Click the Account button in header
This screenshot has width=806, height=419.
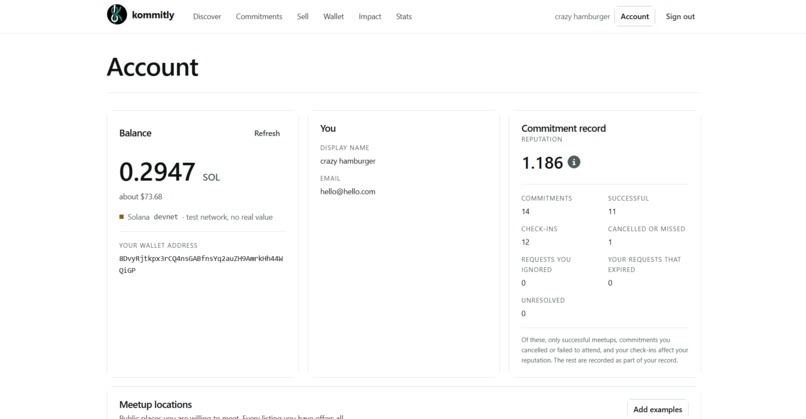[634, 16]
